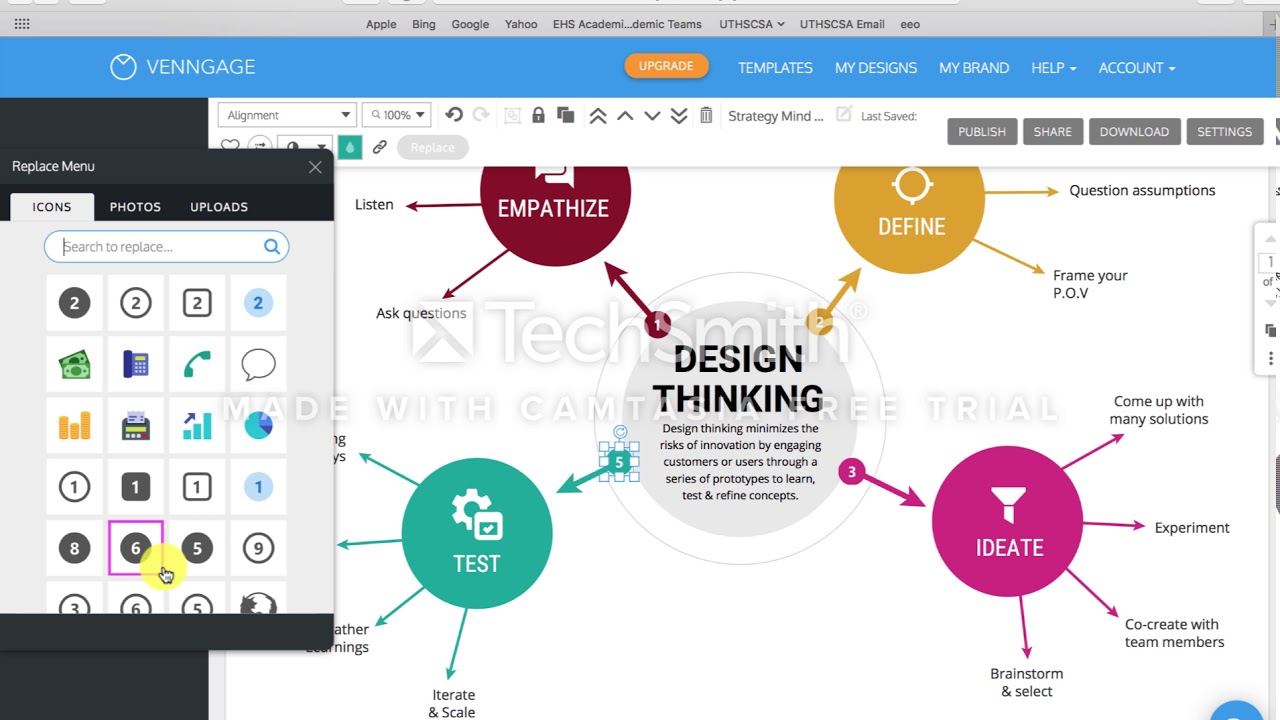Click the greyed Replace button

click(432, 147)
